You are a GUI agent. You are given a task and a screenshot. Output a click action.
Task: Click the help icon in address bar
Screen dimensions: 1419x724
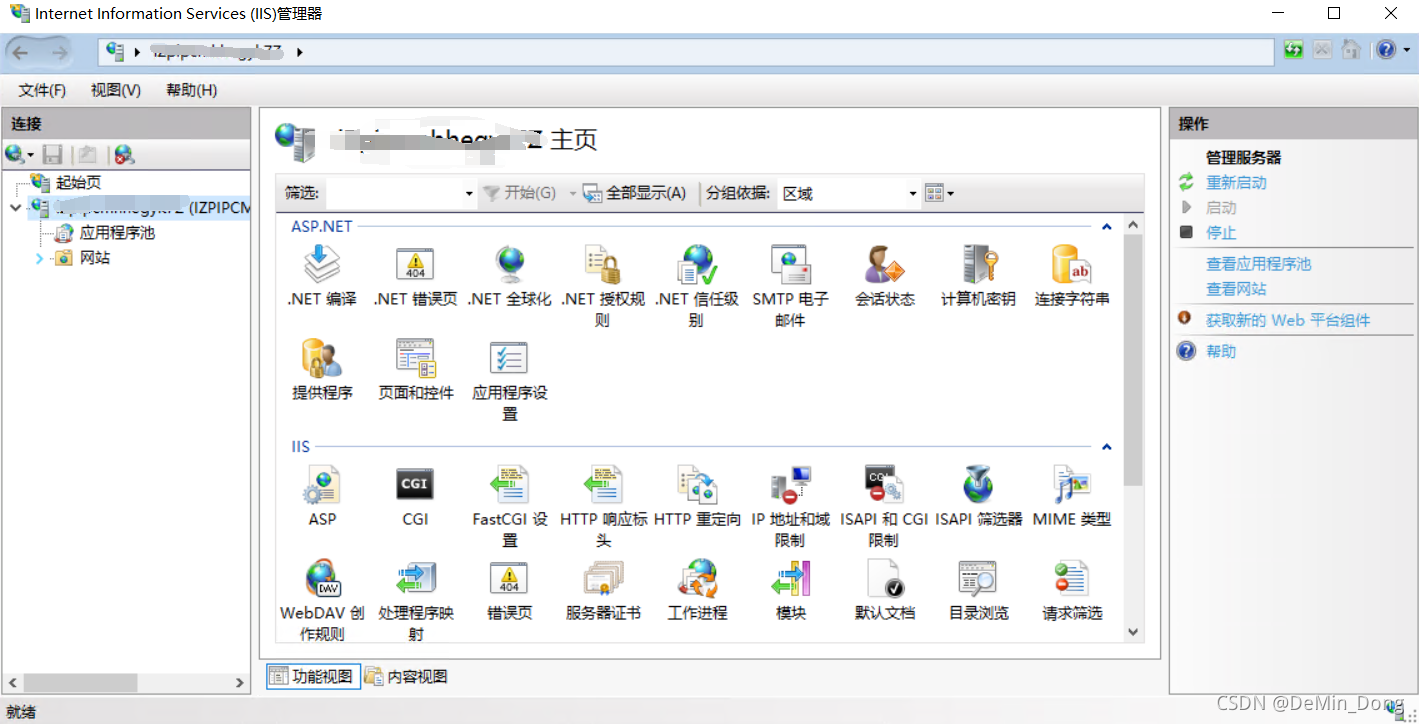1385,49
